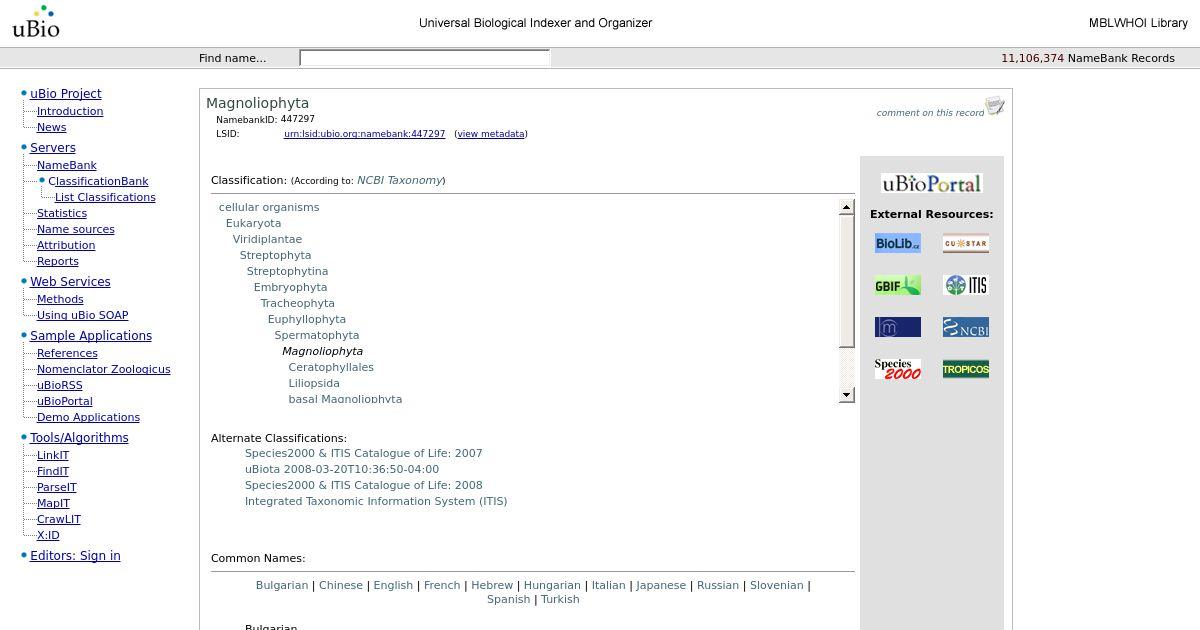Open Name sources sidebar link
This screenshot has width=1200, height=630.
76,229
